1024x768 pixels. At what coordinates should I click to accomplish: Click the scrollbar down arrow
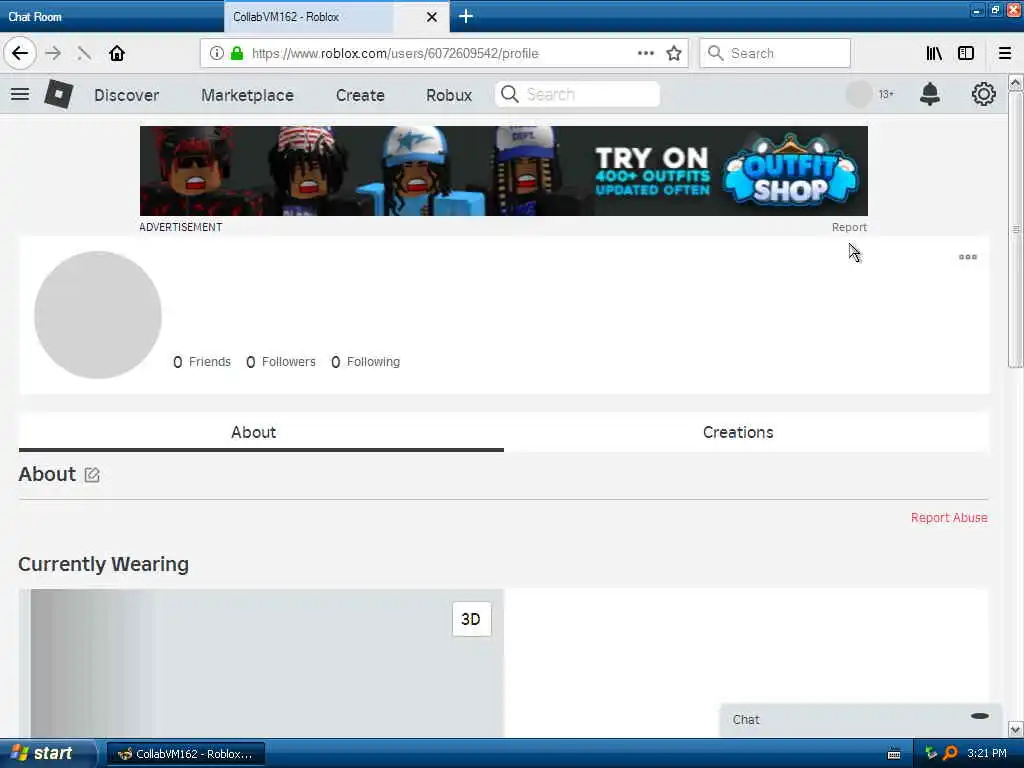point(1016,729)
